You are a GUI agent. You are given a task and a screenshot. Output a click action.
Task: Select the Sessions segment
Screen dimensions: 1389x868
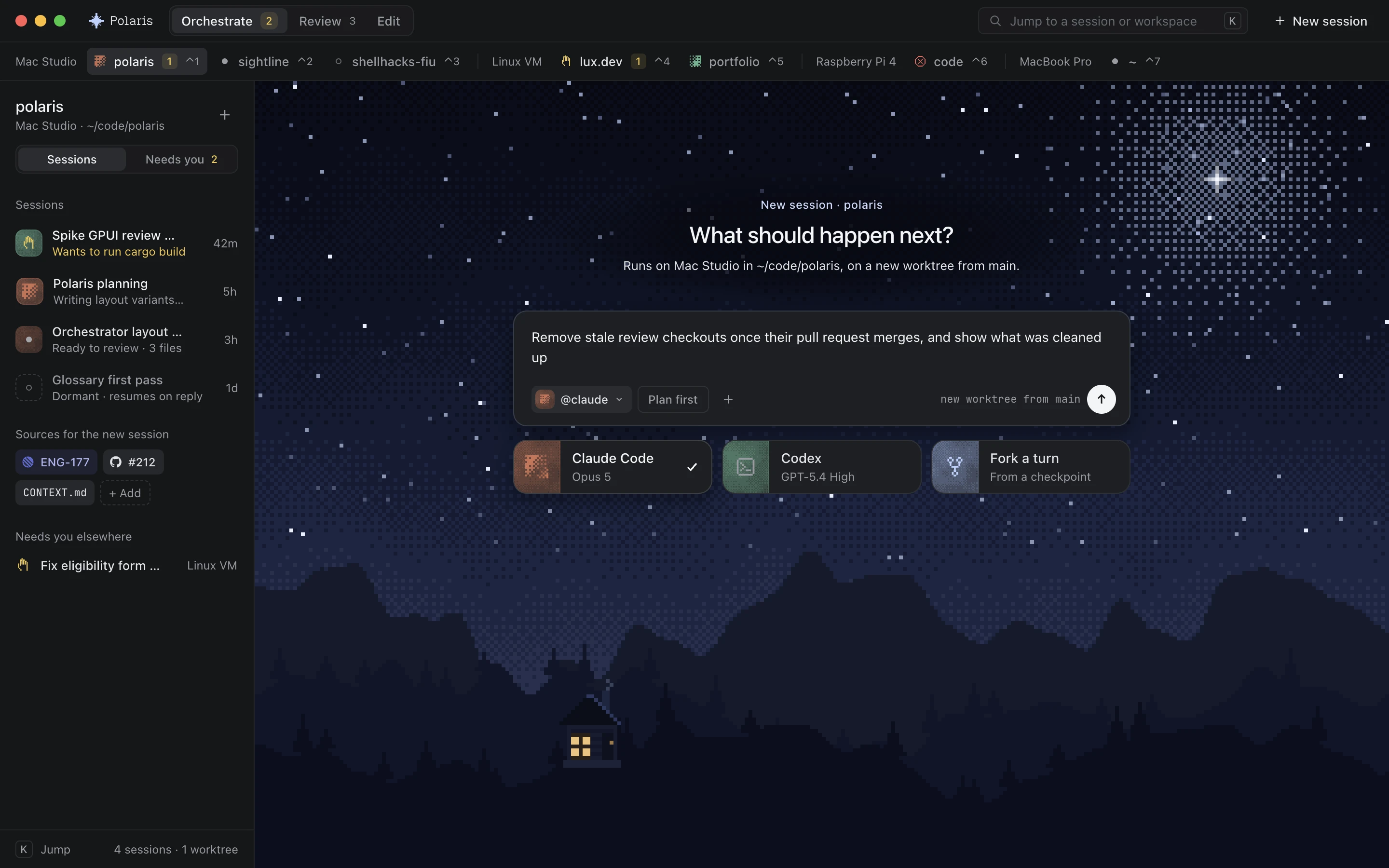point(72,159)
